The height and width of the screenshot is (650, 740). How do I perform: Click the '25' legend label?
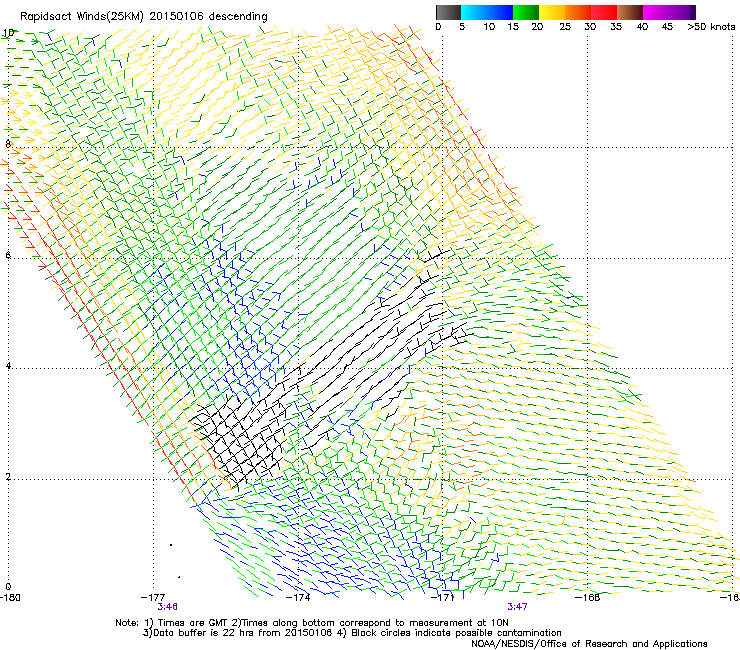click(x=565, y=27)
